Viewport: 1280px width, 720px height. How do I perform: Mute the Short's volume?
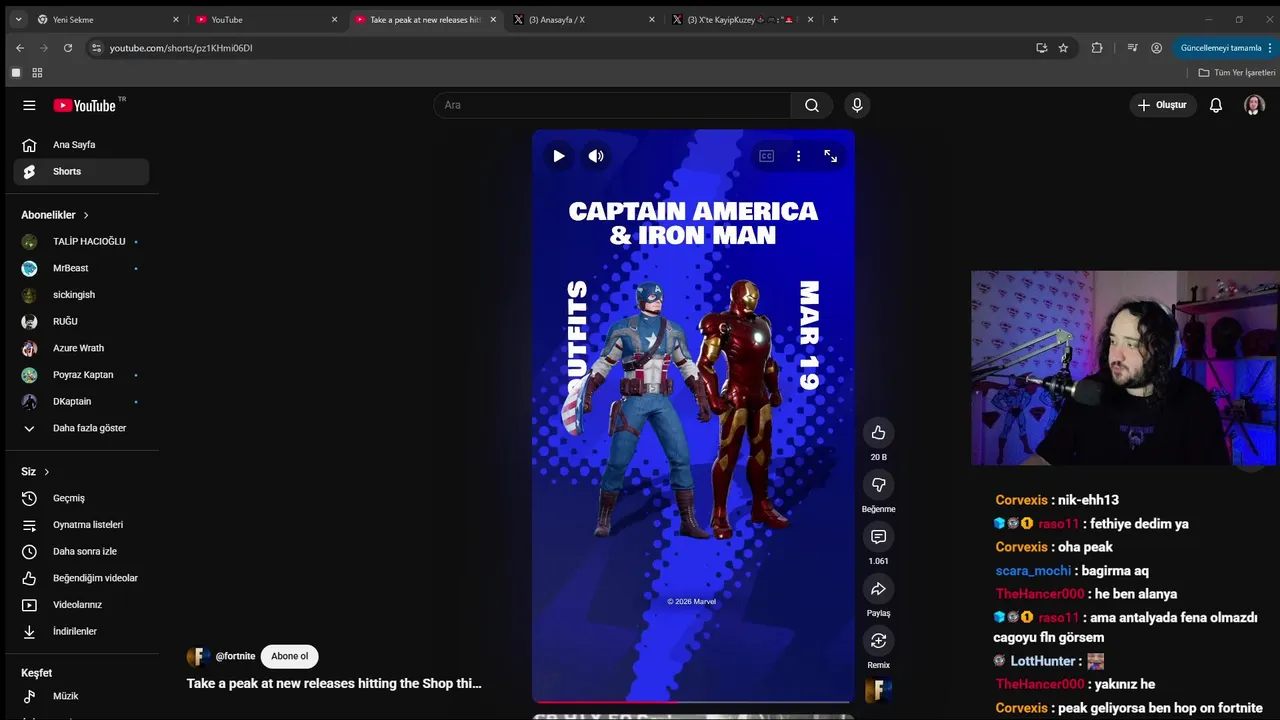tap(596, 156)
